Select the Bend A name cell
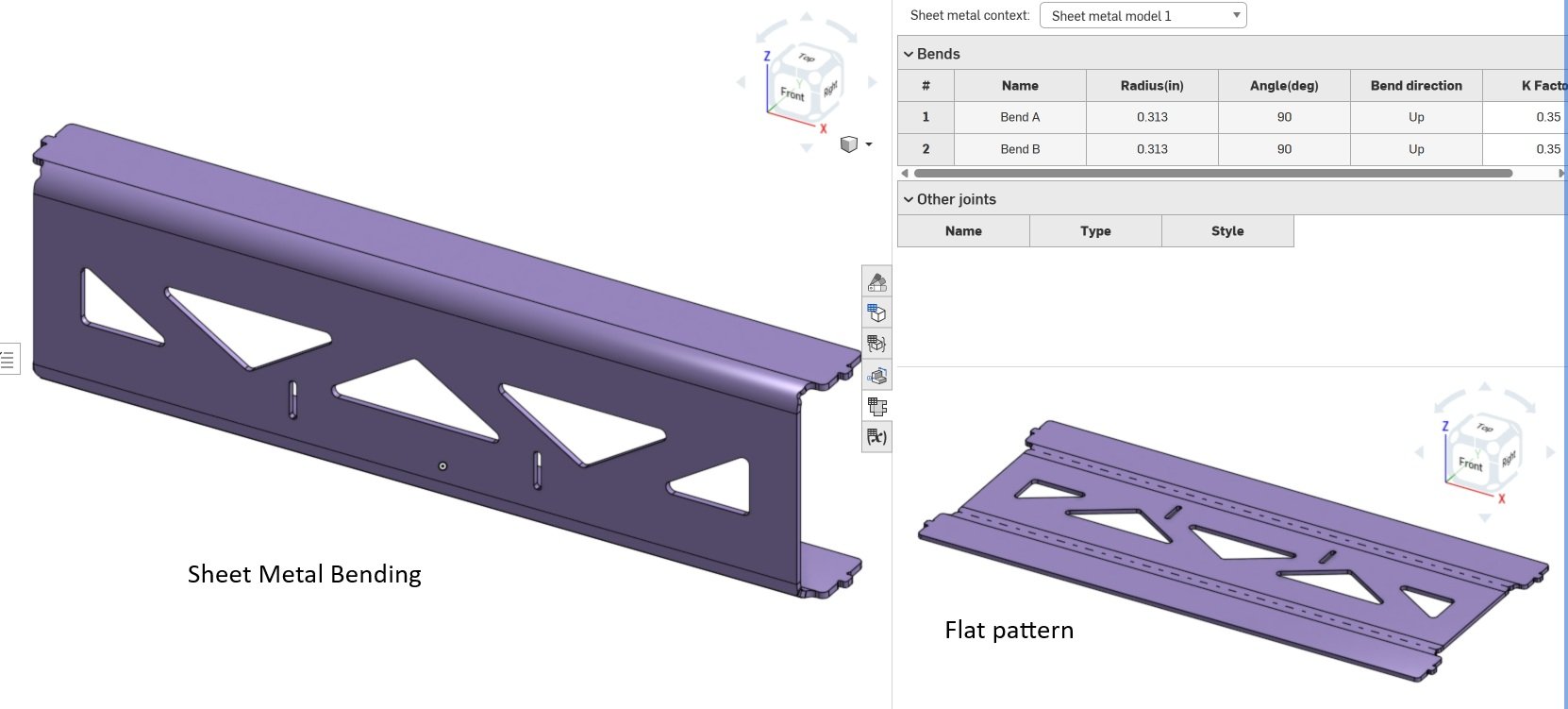This screenshot has width=1568, height=709. 1020,117
